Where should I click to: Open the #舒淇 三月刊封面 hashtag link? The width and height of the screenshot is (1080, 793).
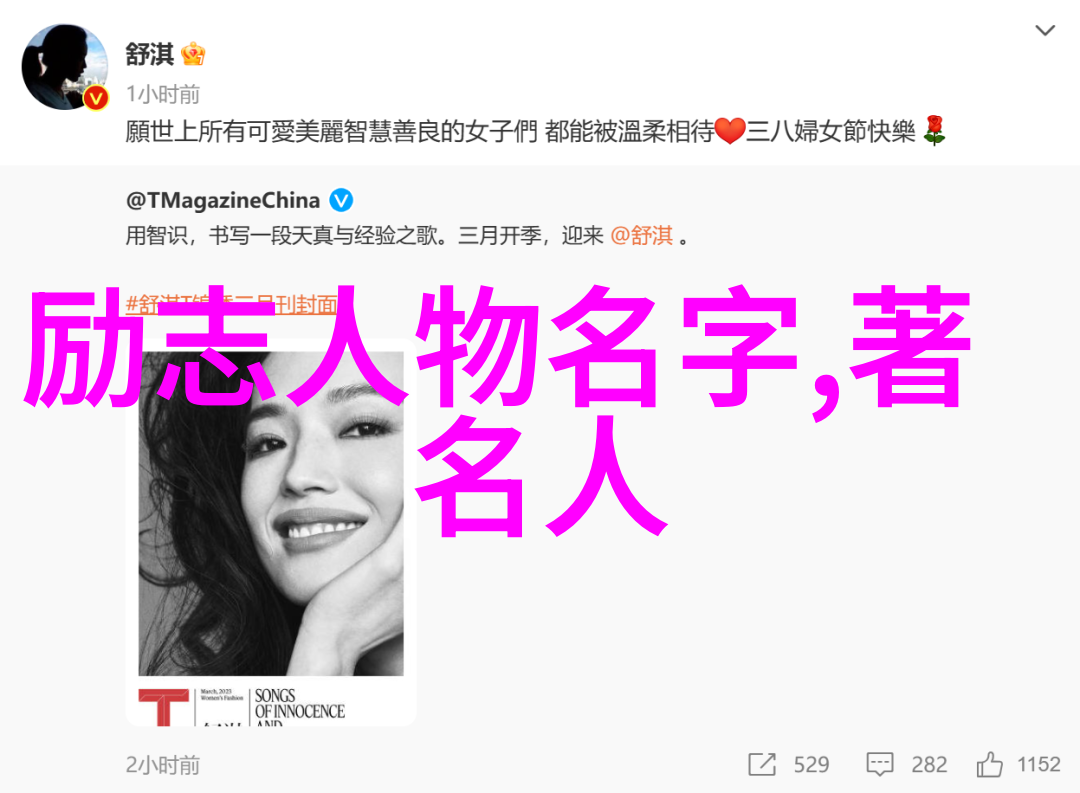(x=232, y=304)
